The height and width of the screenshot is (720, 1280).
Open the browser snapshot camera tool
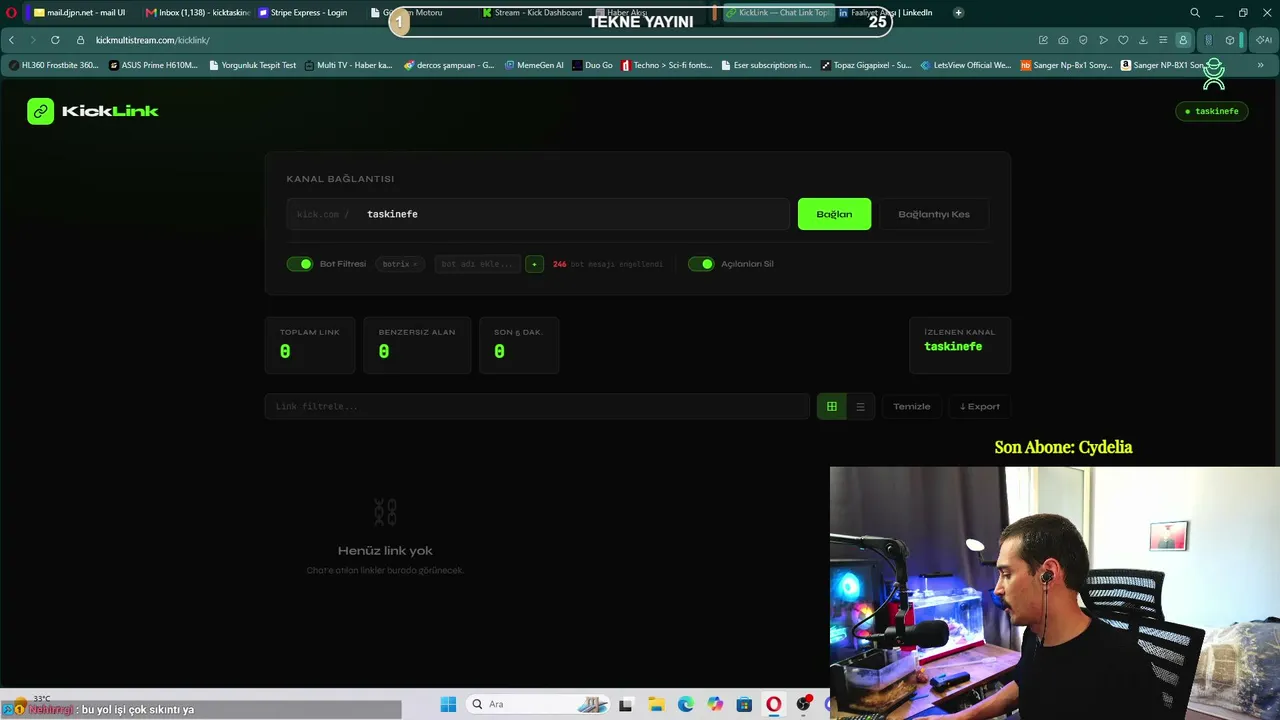pyautogui.click(x=1063, y=40)
